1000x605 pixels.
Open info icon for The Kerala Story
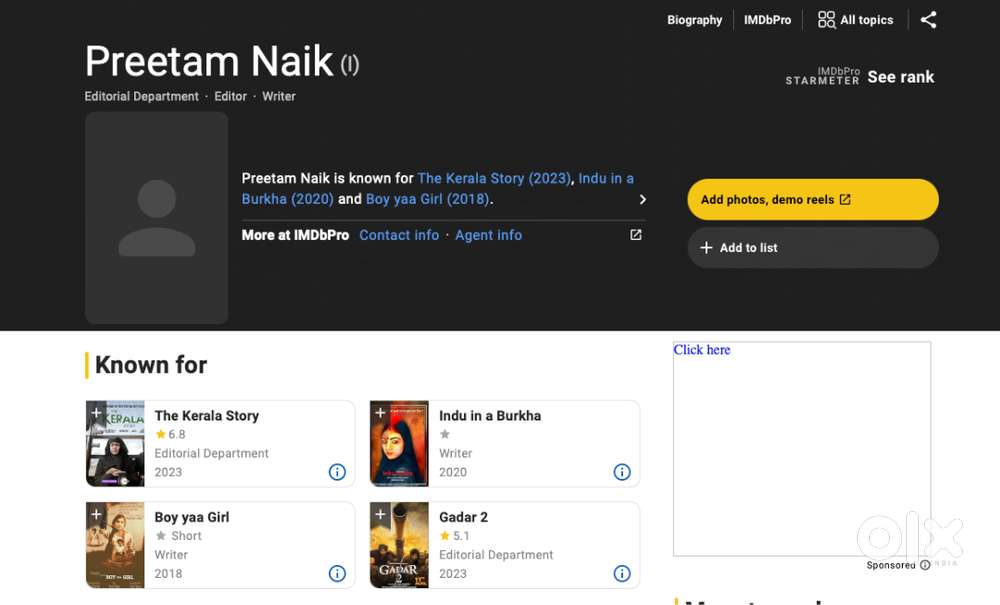337,472
